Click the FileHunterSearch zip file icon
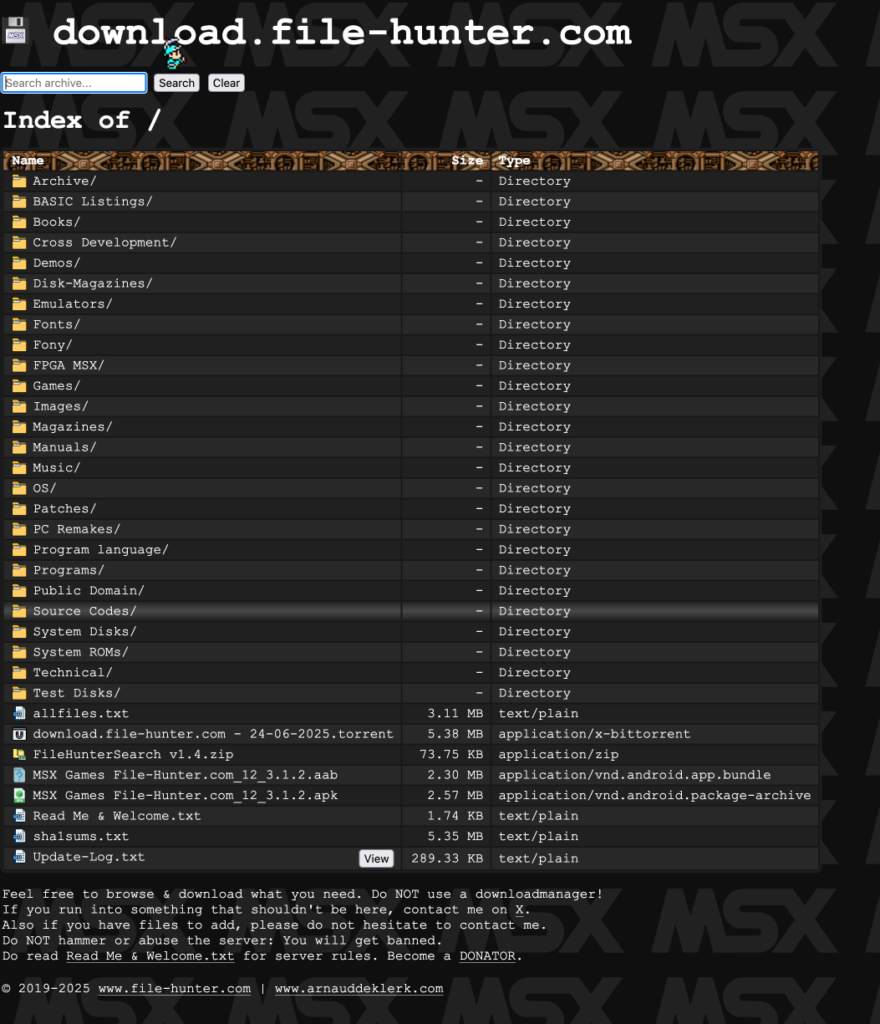Image resolution: width=880 pixels, height=1024 pixels. [x=19, y=755]
